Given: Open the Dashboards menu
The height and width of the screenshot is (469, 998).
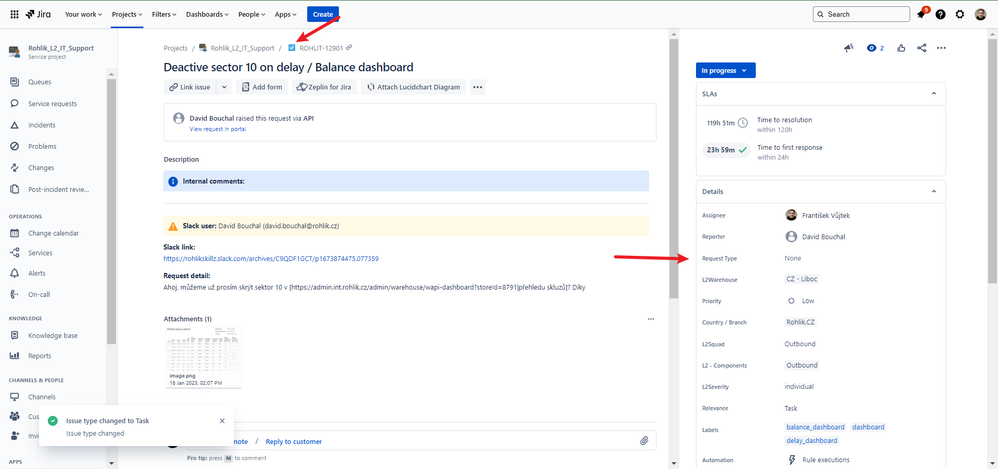Looking at the screenshot, I should point(207,14).
